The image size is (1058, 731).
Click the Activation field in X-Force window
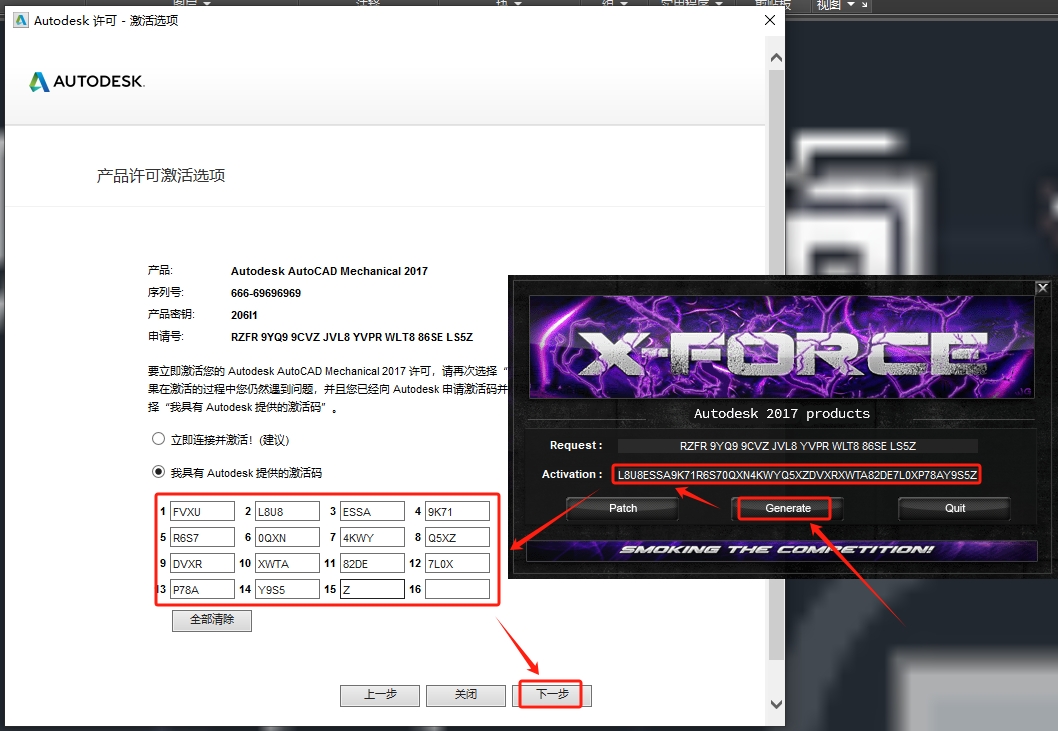tap(797, 475)
